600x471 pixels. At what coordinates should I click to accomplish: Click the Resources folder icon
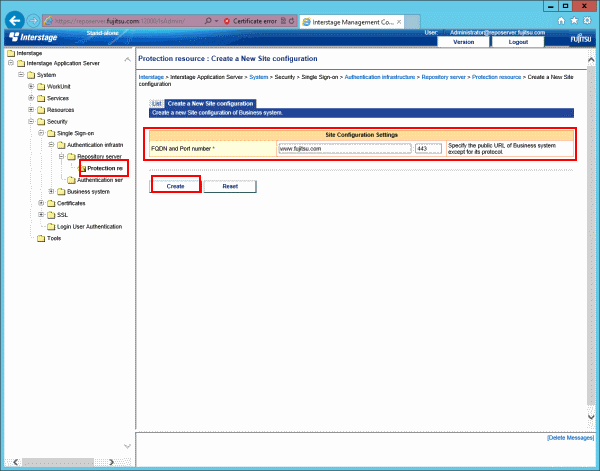click(41, 110)
